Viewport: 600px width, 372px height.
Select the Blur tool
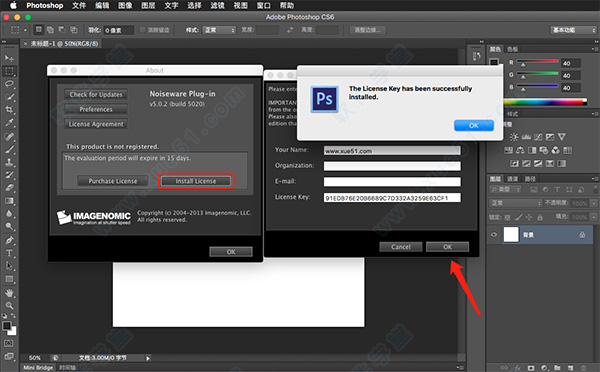[9, 214]
